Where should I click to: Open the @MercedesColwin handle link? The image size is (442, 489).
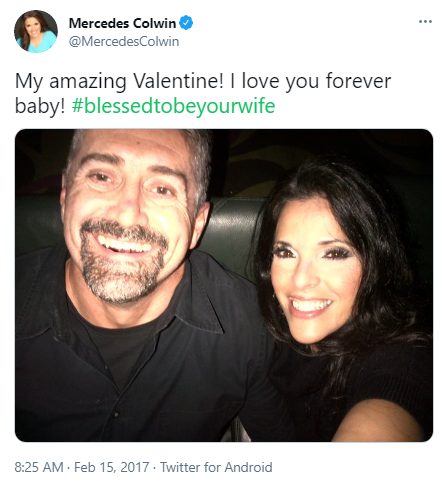tap(124, 42)
